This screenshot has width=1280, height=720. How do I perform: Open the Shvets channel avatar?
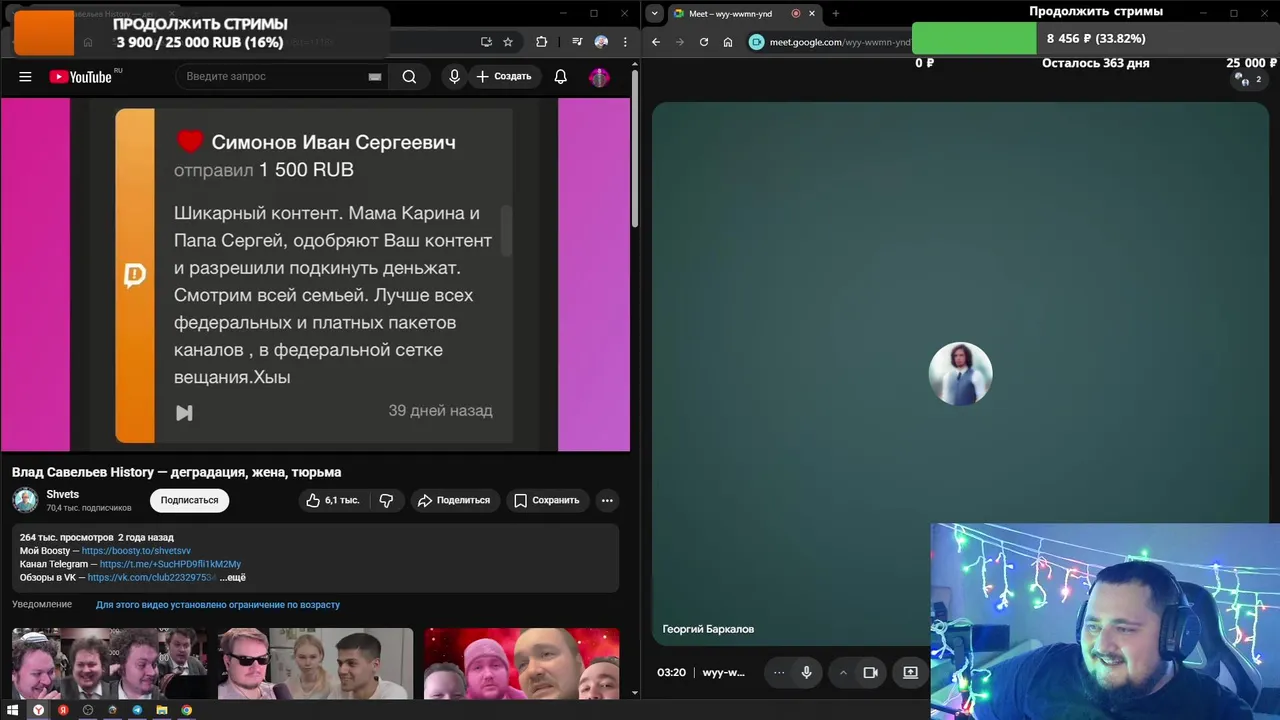pos(25,500)
